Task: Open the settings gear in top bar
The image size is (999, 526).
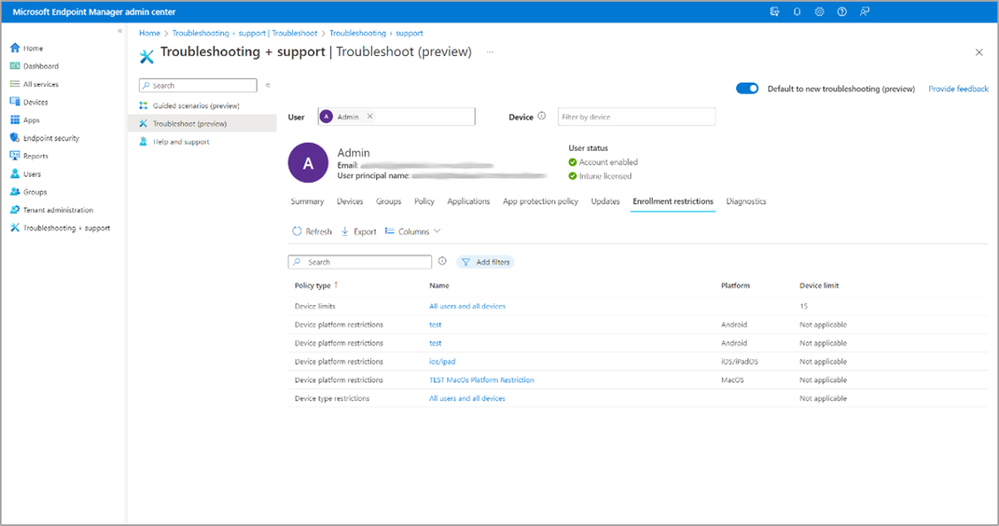Action: coord(819,11)
